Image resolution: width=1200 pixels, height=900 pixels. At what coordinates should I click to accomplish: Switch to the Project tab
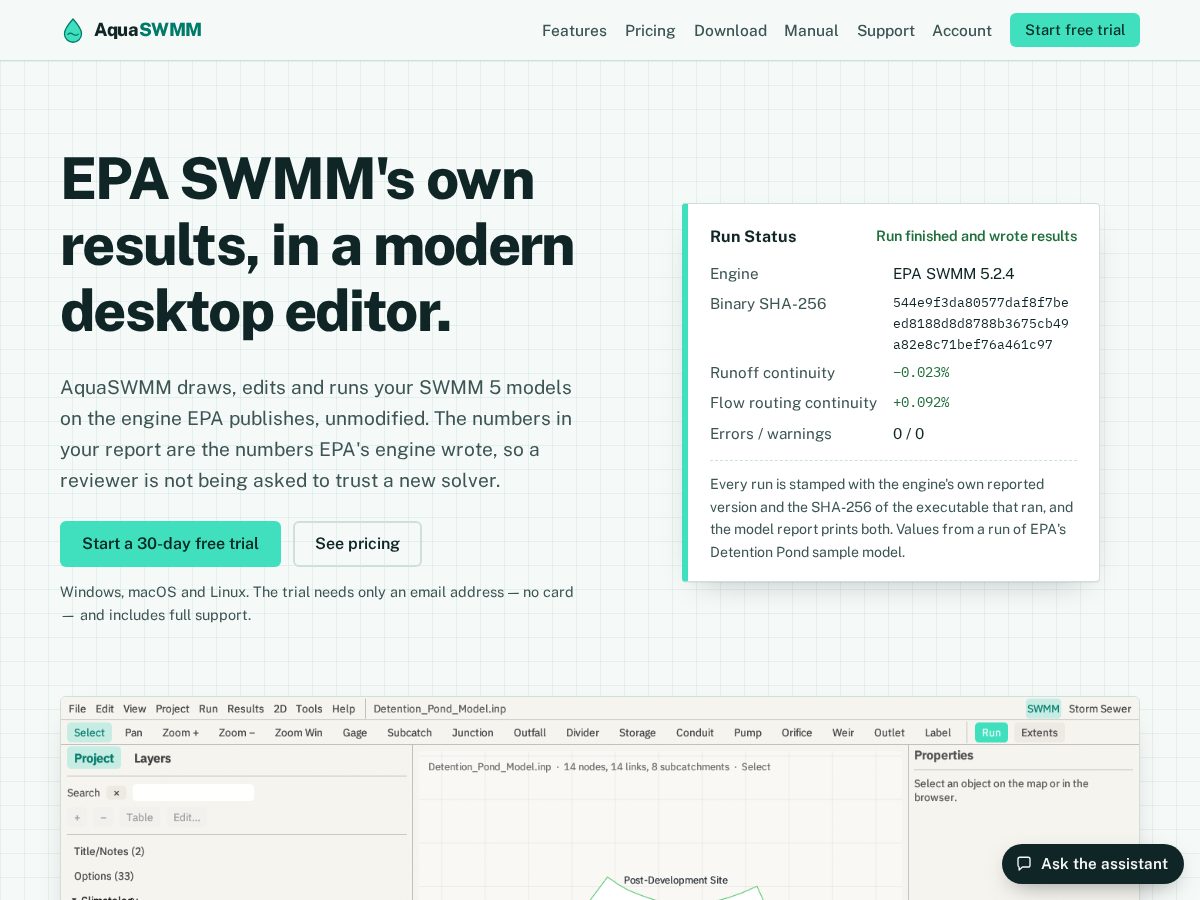pos(94,758)
